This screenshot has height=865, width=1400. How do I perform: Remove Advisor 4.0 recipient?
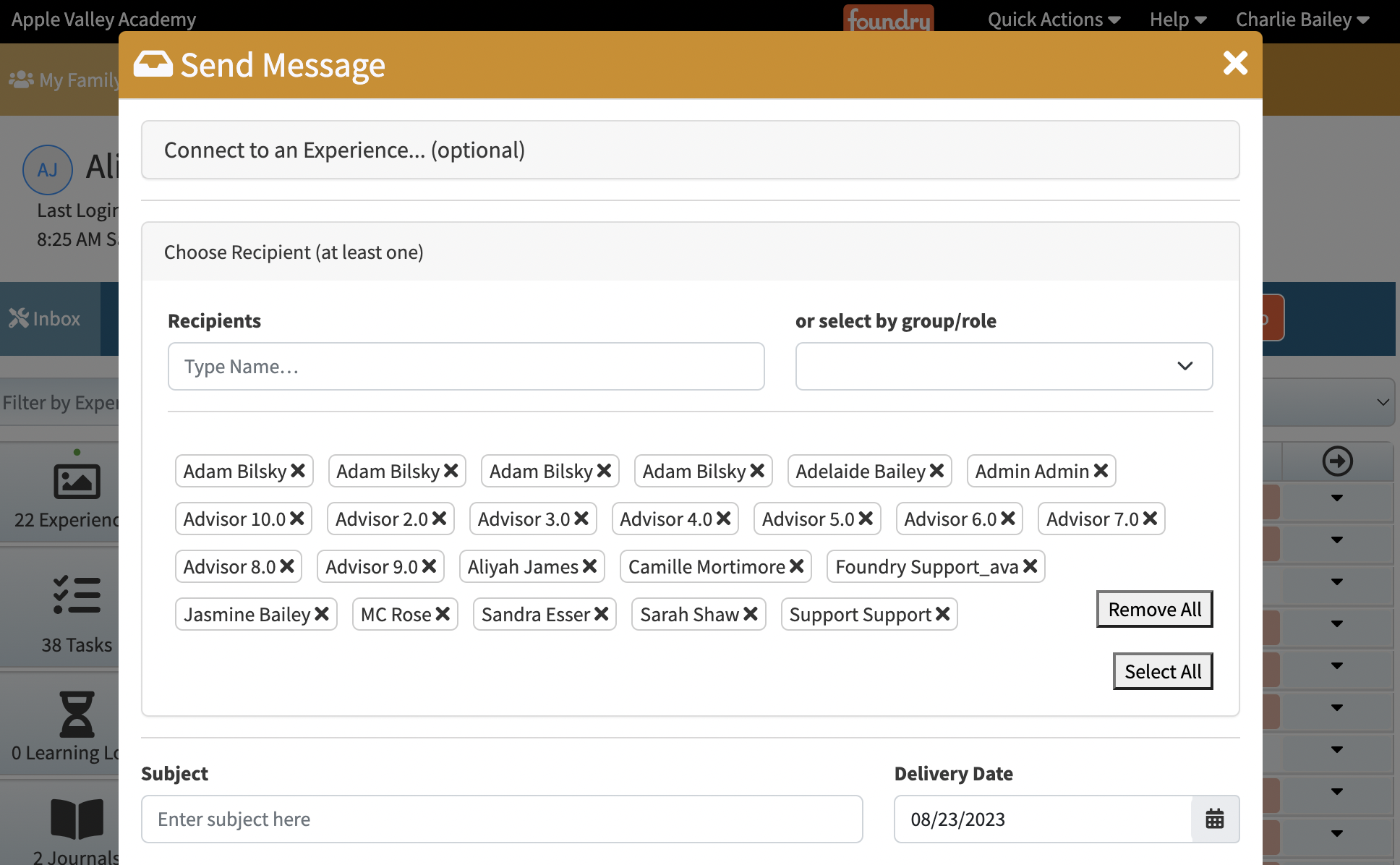point(723,519)
